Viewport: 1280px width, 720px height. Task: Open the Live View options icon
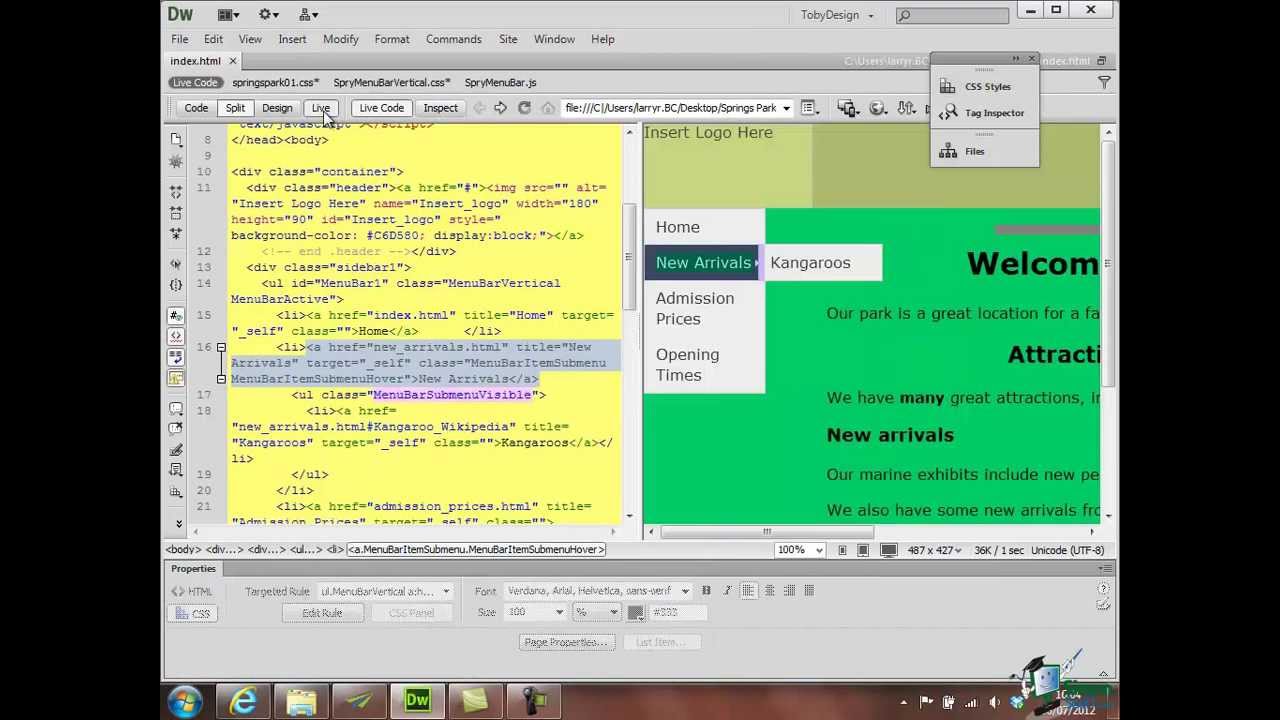coord(810,108)
